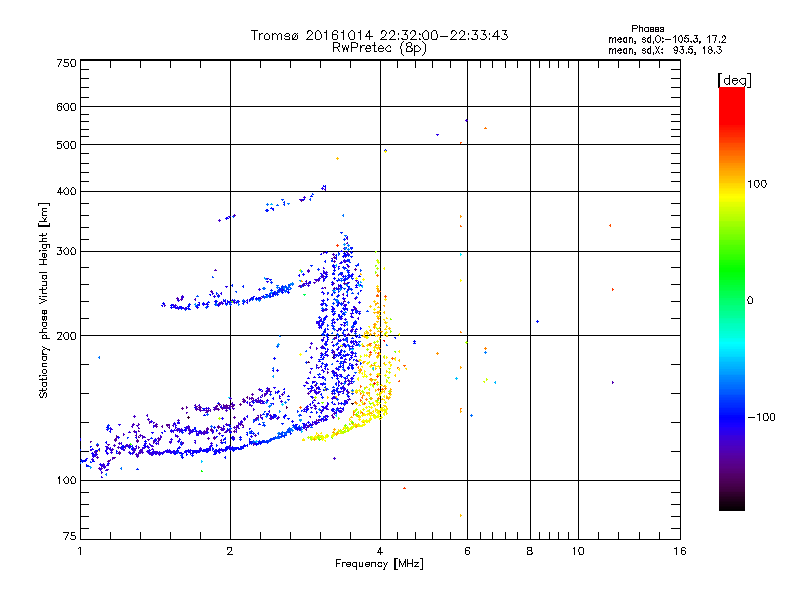Click the y-axis label '300'
This screenshot has width=800, height=600.
point(66,251)
